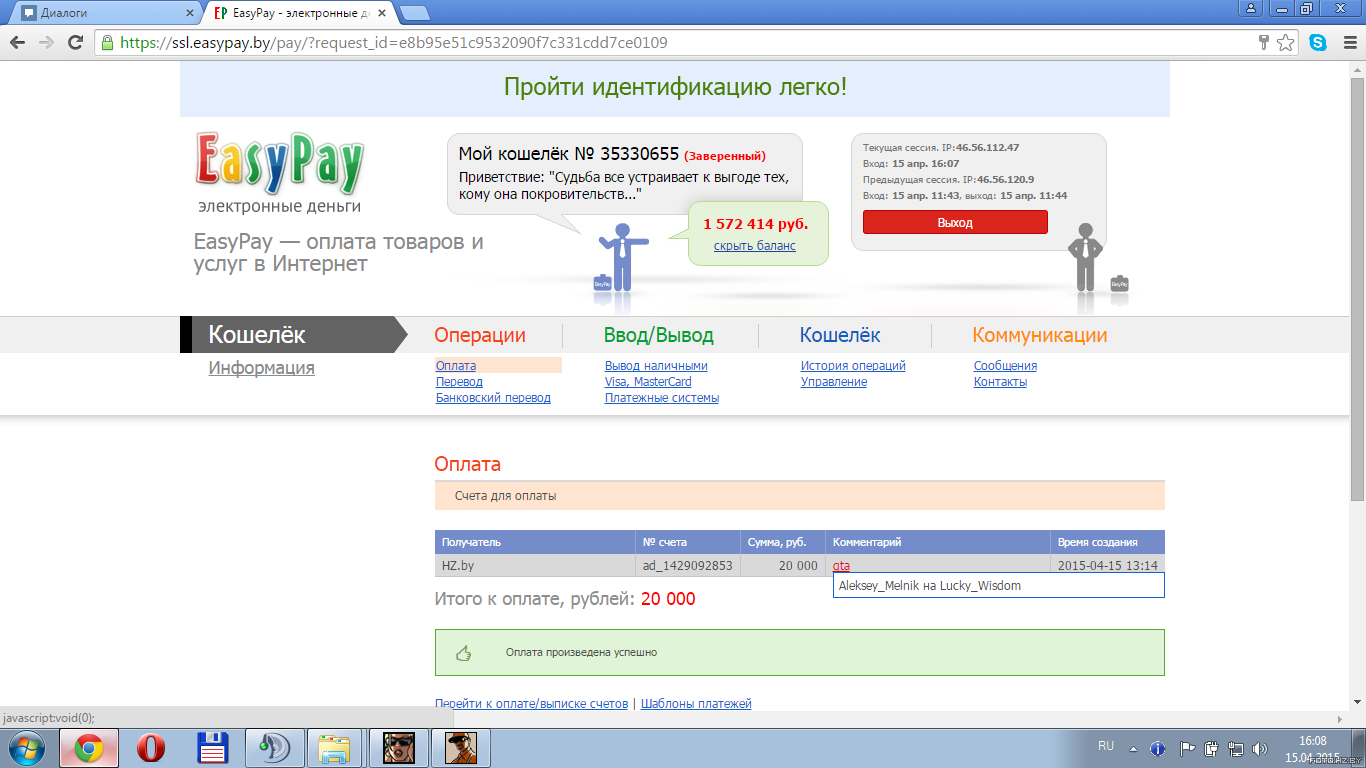Image resolution: width=1366 pixels, height=768 pixels.
Task: Click the second GTA character taskbar icon
Action: 461,747
